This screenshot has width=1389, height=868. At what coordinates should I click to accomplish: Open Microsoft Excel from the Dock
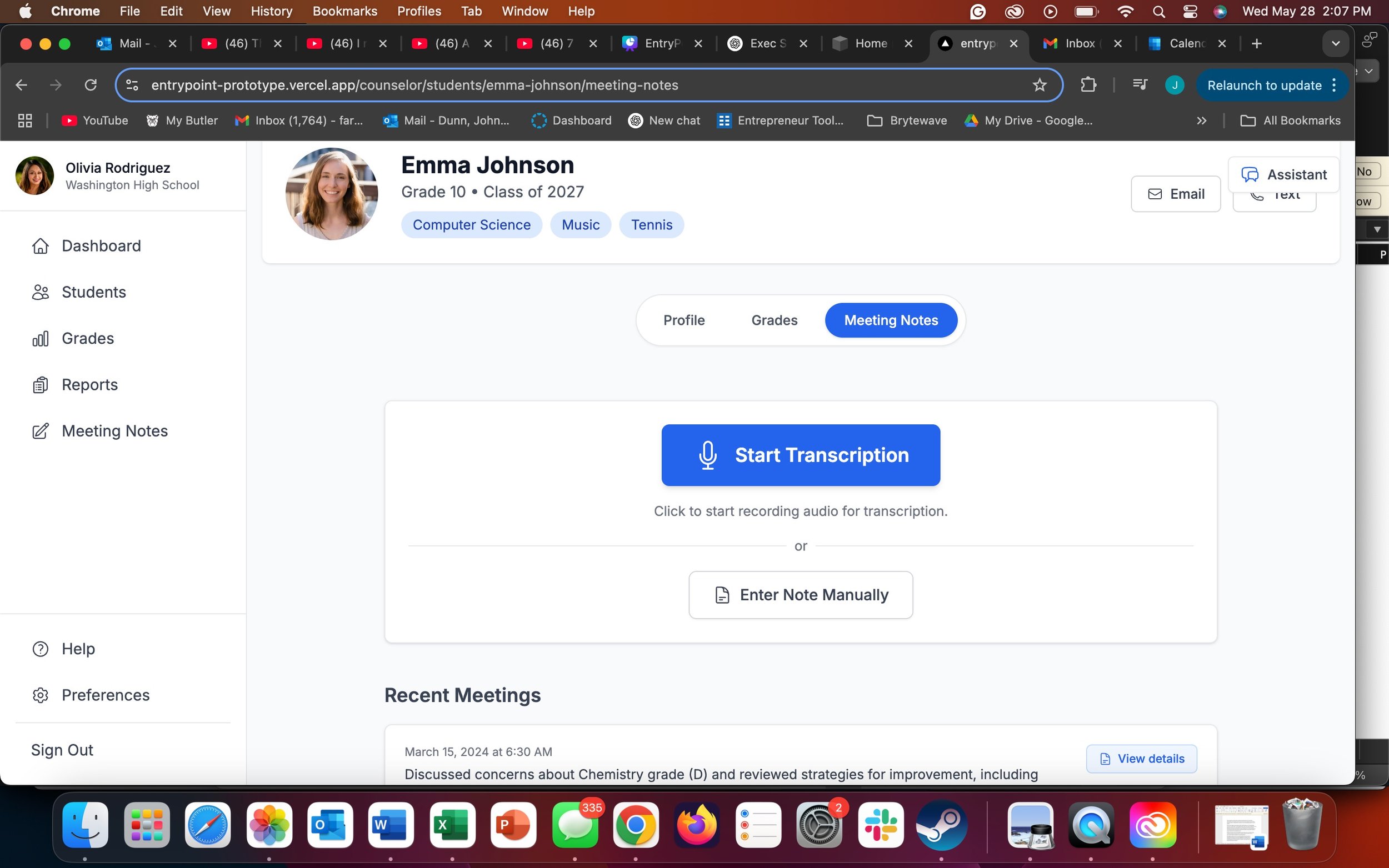coord(452,826)
